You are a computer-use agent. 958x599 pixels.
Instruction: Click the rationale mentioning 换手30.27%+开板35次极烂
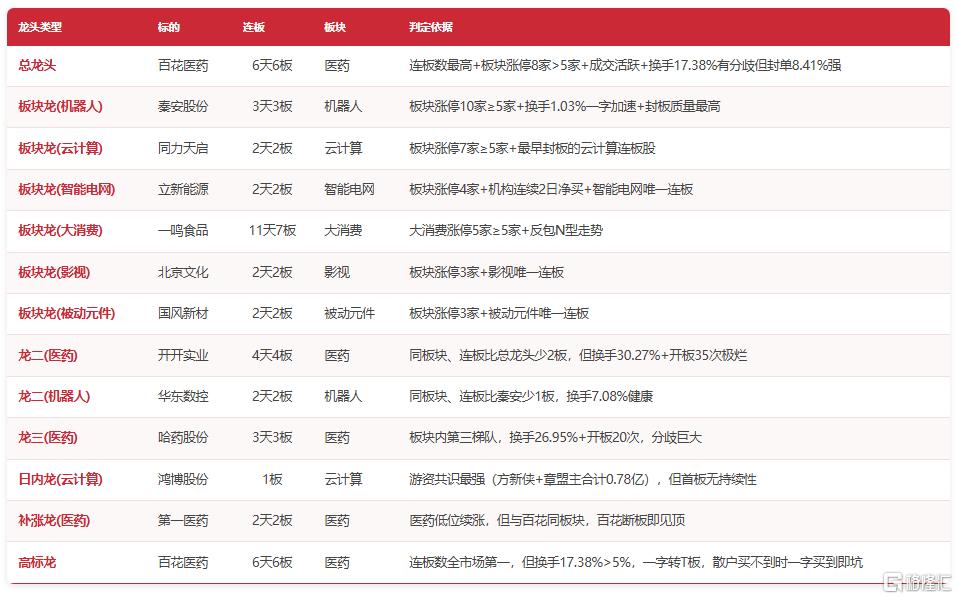[x=578, y=356]
